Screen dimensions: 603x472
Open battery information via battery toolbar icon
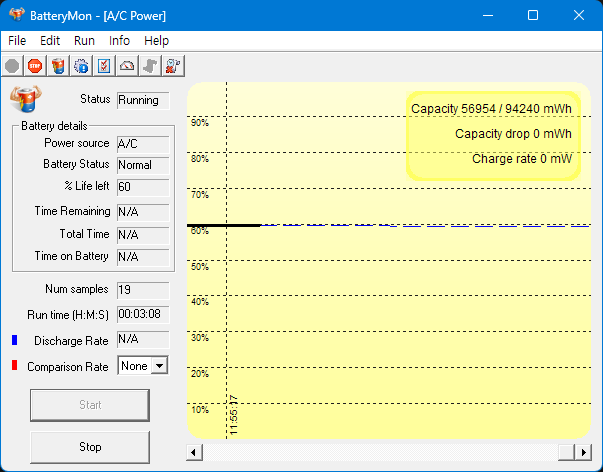(x=58, y=66)
